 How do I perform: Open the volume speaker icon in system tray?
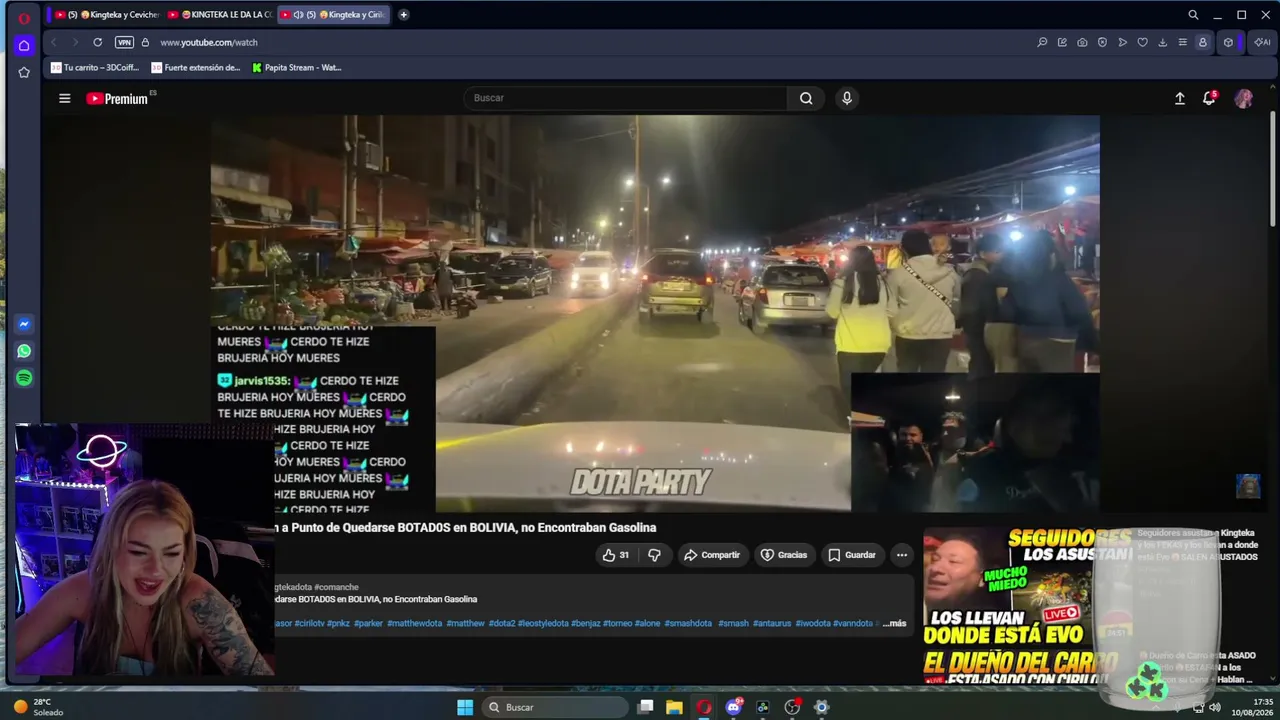pos(1215,707)
